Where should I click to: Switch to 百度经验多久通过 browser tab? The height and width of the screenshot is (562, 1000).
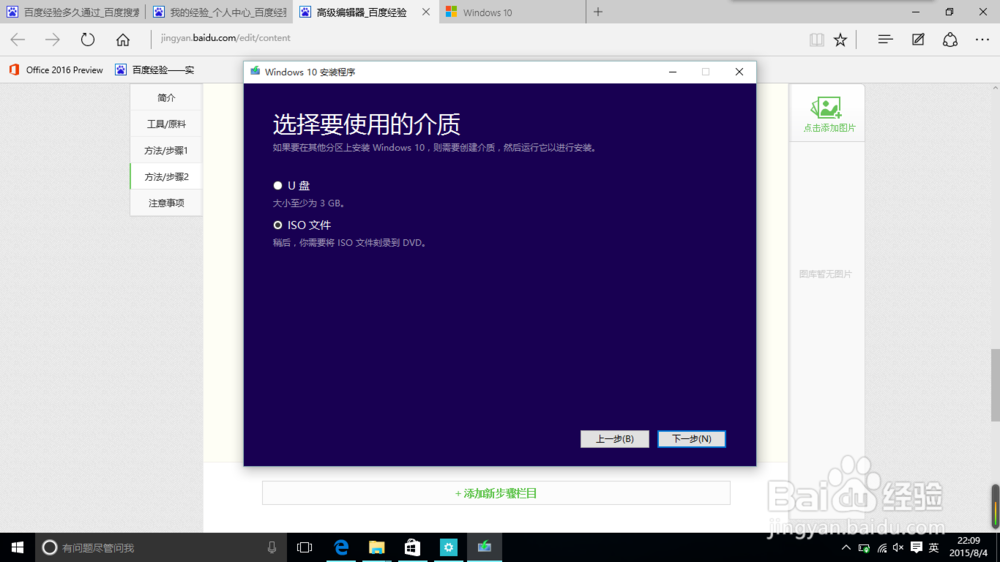73,12
